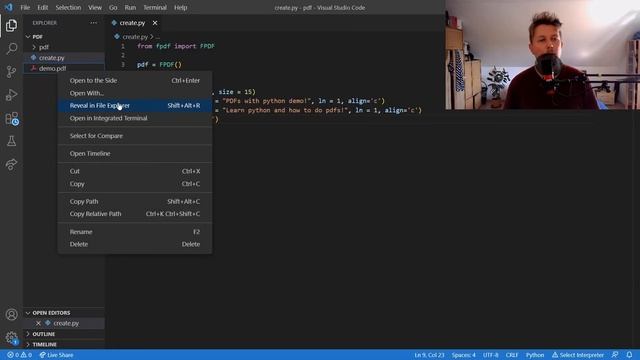Open the Testing flask icon
640x360 pixels.
click(11, 141)
